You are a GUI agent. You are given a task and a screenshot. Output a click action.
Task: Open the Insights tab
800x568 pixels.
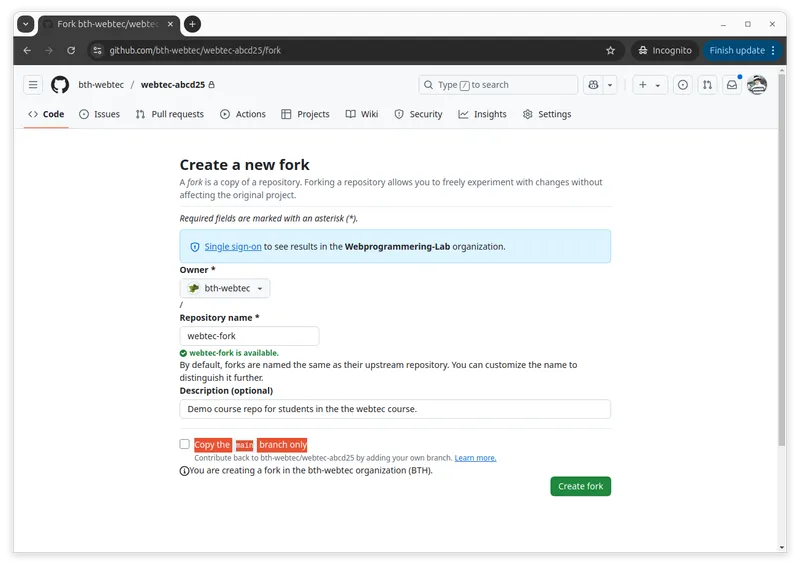[x=482, y=114]
